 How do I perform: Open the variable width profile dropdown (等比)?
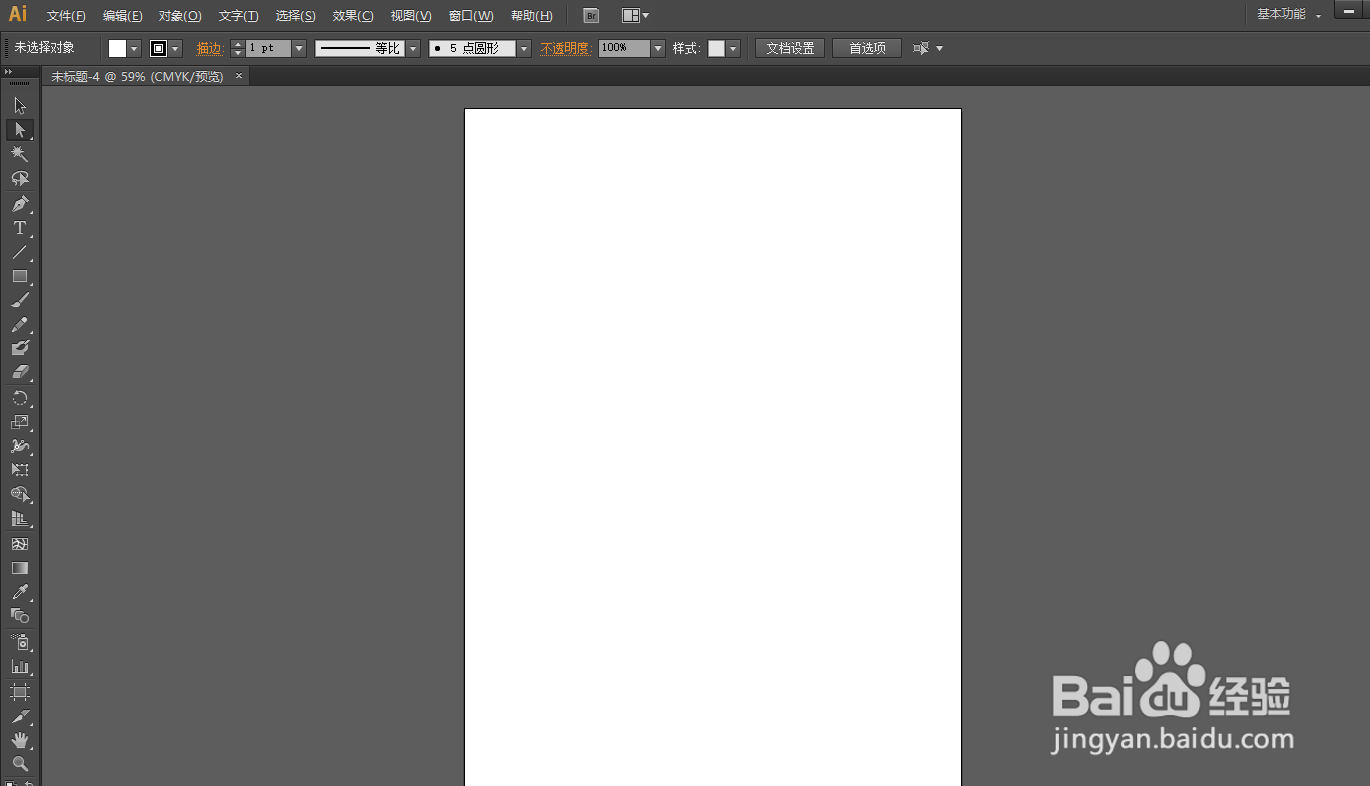[x=412, y=48]
